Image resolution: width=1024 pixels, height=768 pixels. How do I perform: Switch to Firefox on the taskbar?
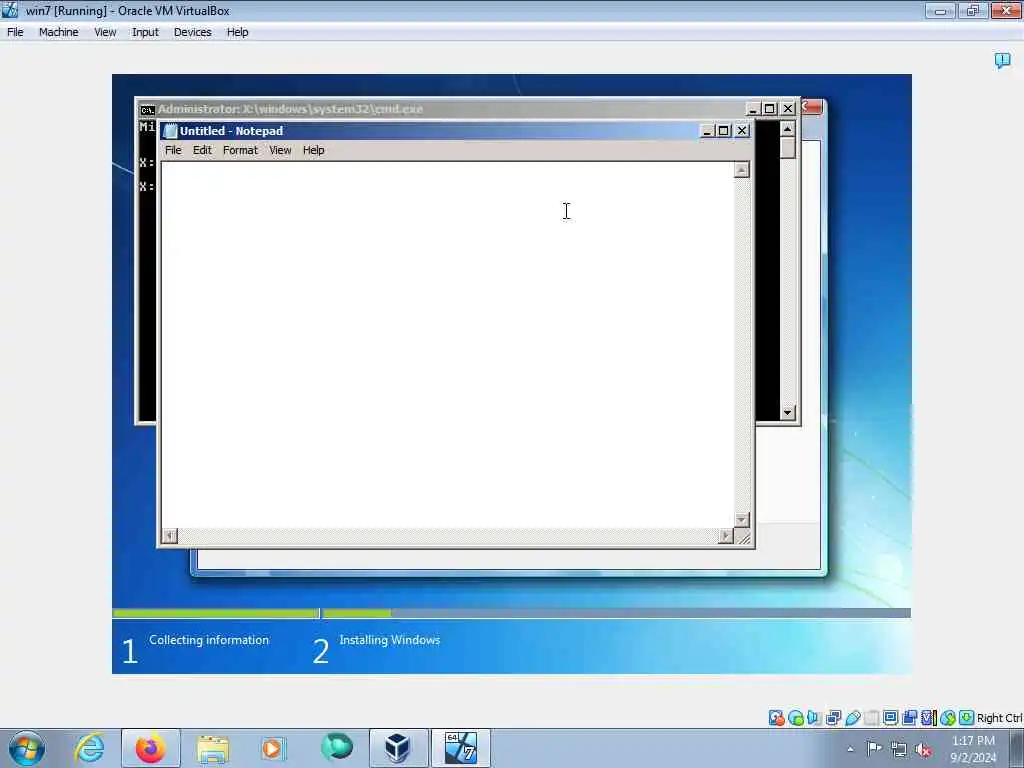(x=150, y=748)
